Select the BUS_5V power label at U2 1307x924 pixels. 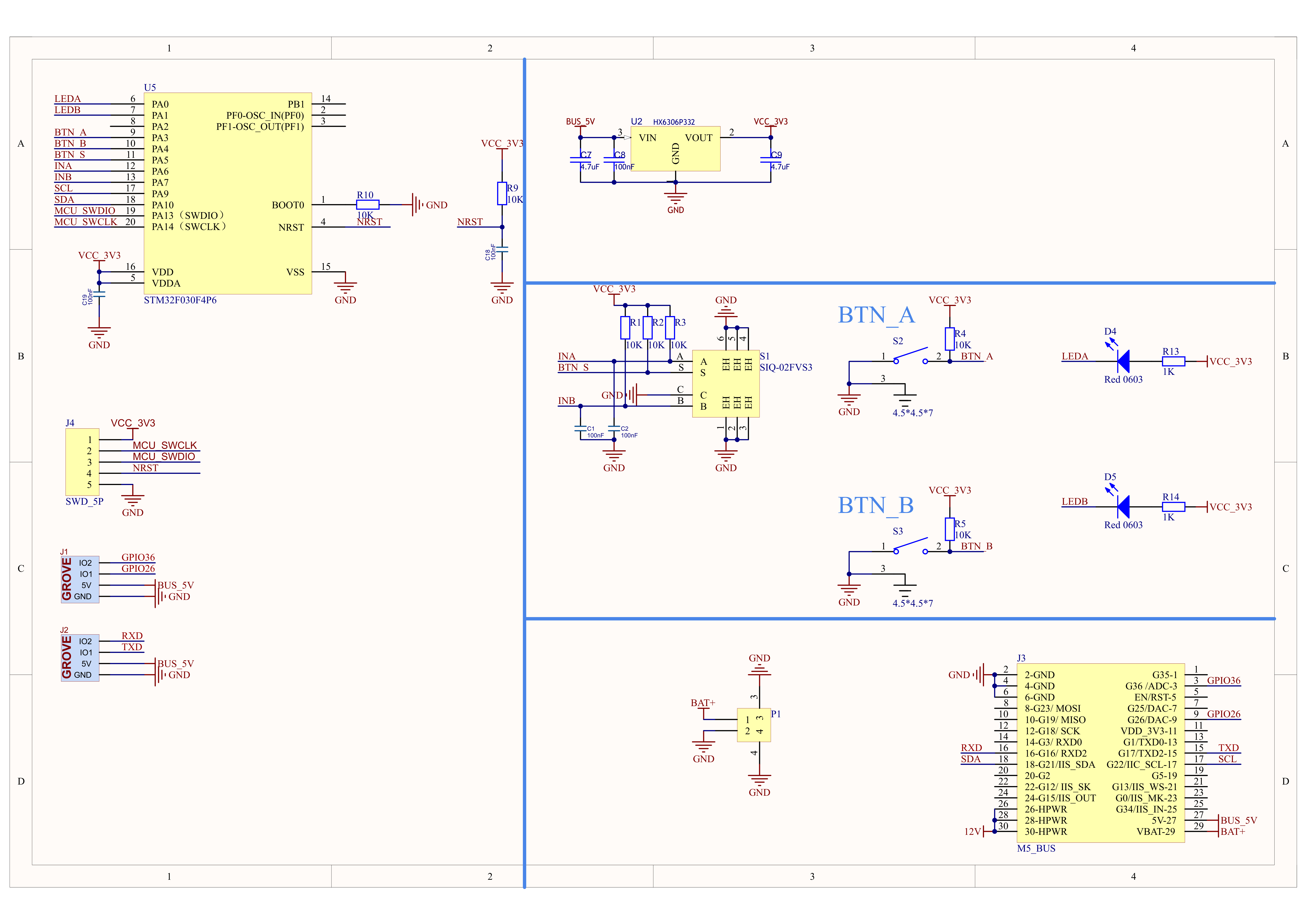580,121
